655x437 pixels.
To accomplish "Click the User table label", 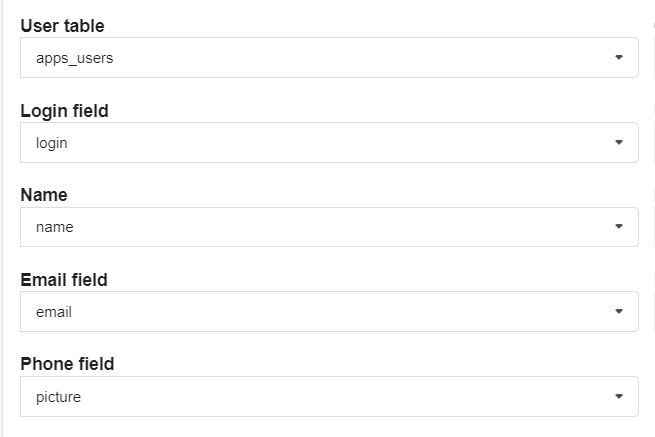I will 62,26.
